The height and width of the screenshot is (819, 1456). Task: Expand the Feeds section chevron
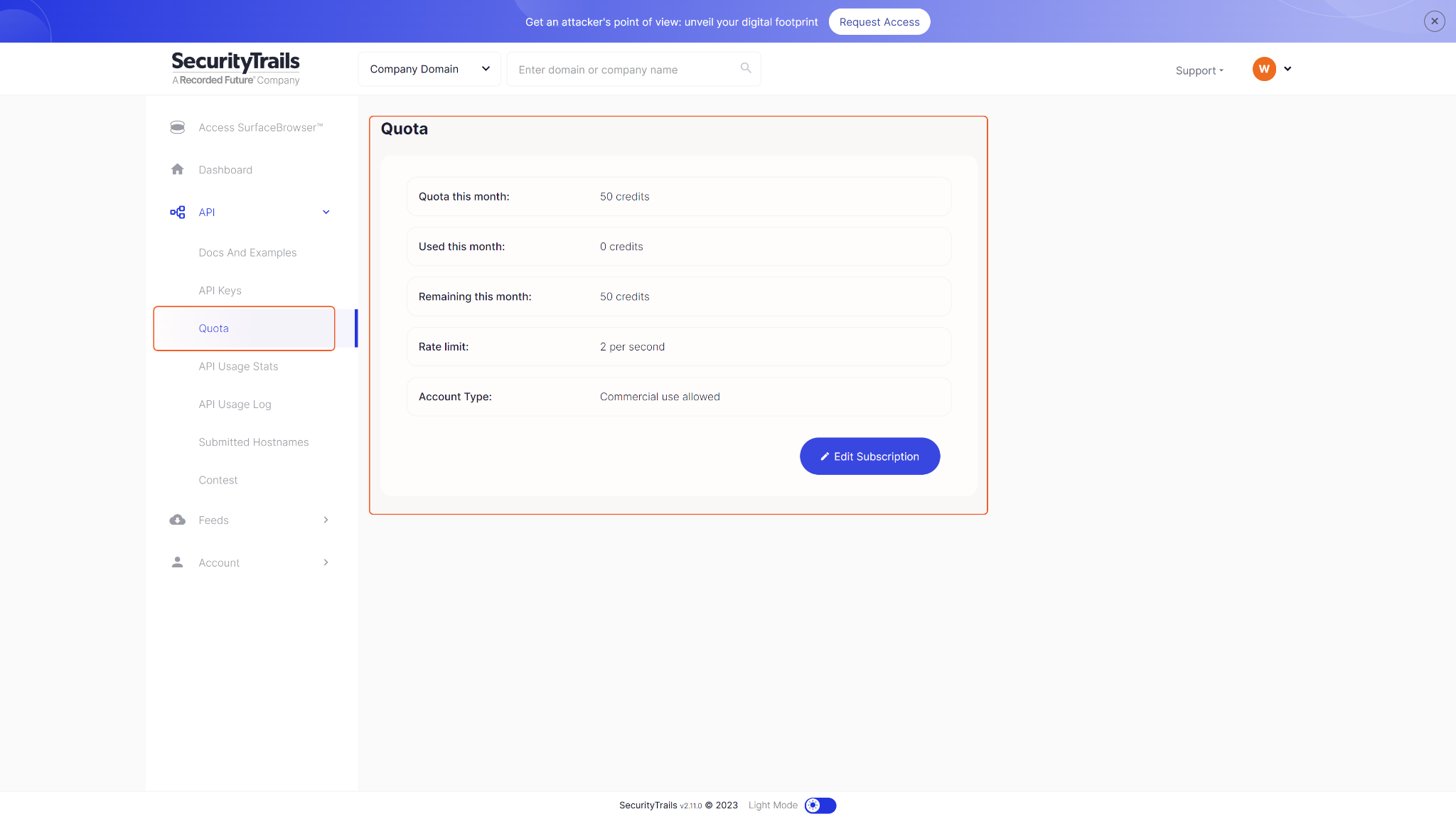coord(326,520)
